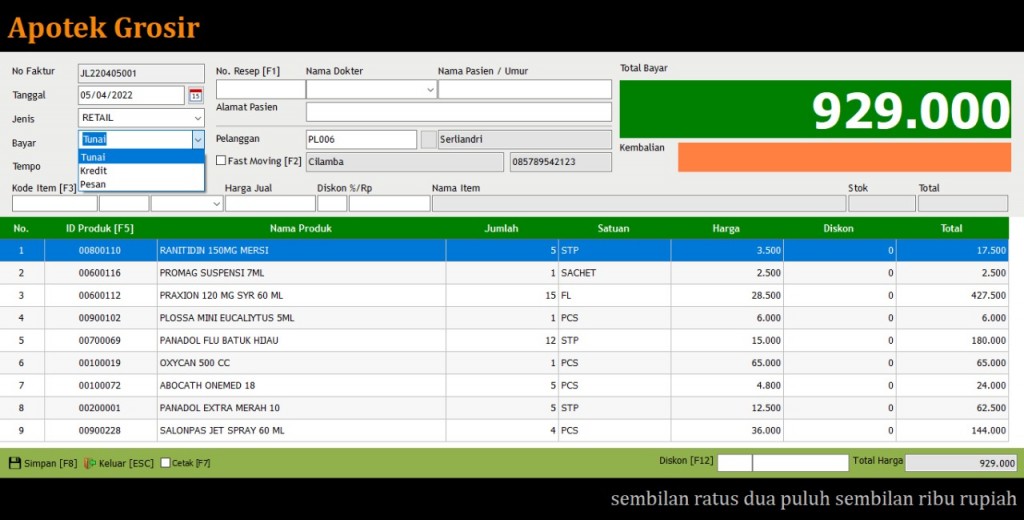Tick the Cetak print checkbox
1024x520 pixels.
166,463
